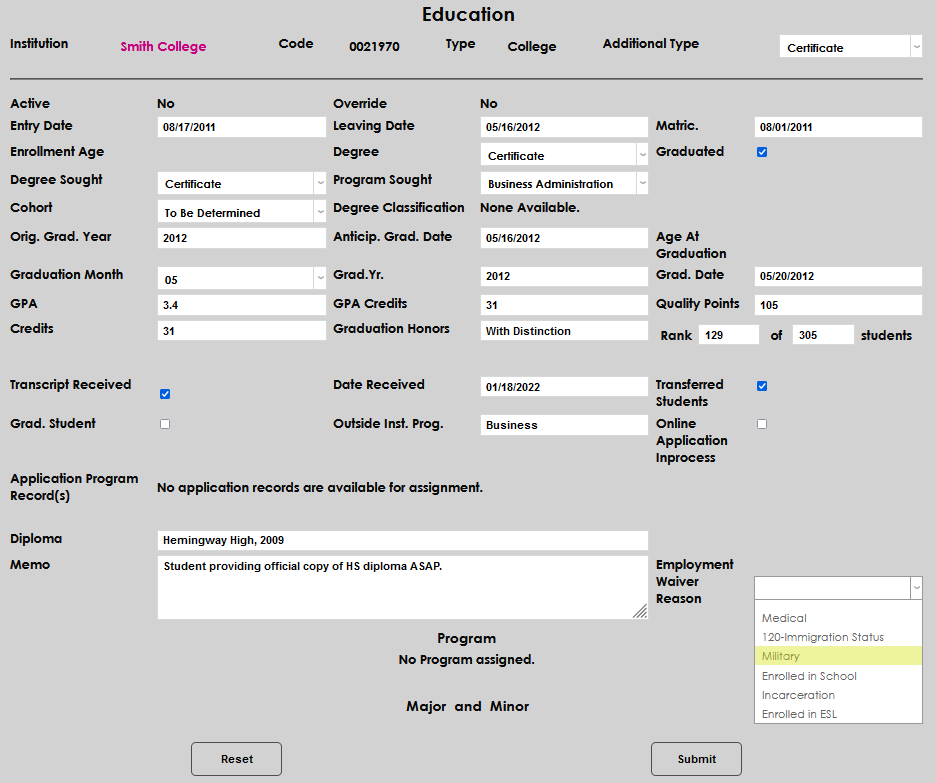Expand the Degree Sought dropdown
The width and height of the screenshot is (936, 783).
pyautogui.click(x=241, y=184)
